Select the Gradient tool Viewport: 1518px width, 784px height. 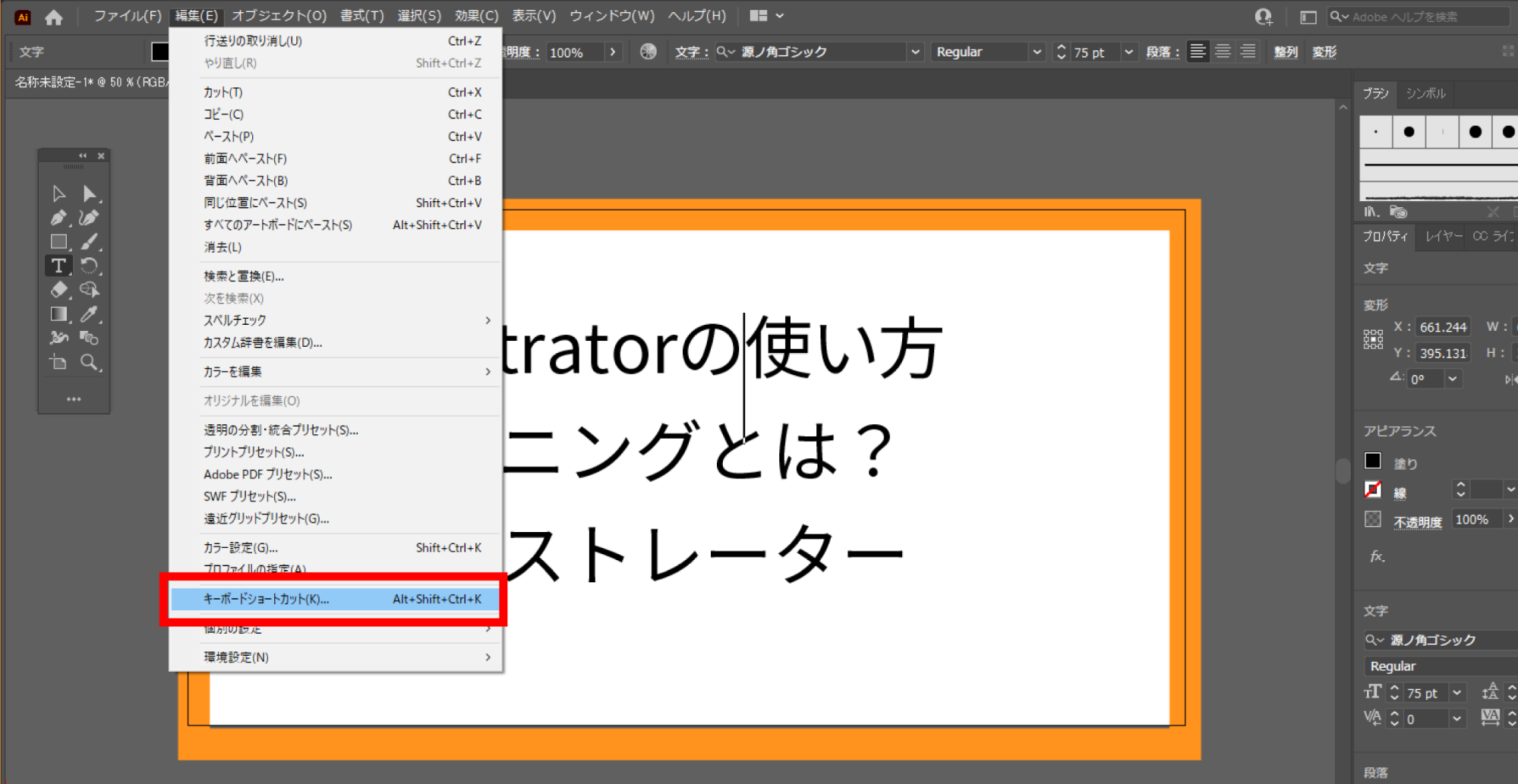(x=58, y=314)
